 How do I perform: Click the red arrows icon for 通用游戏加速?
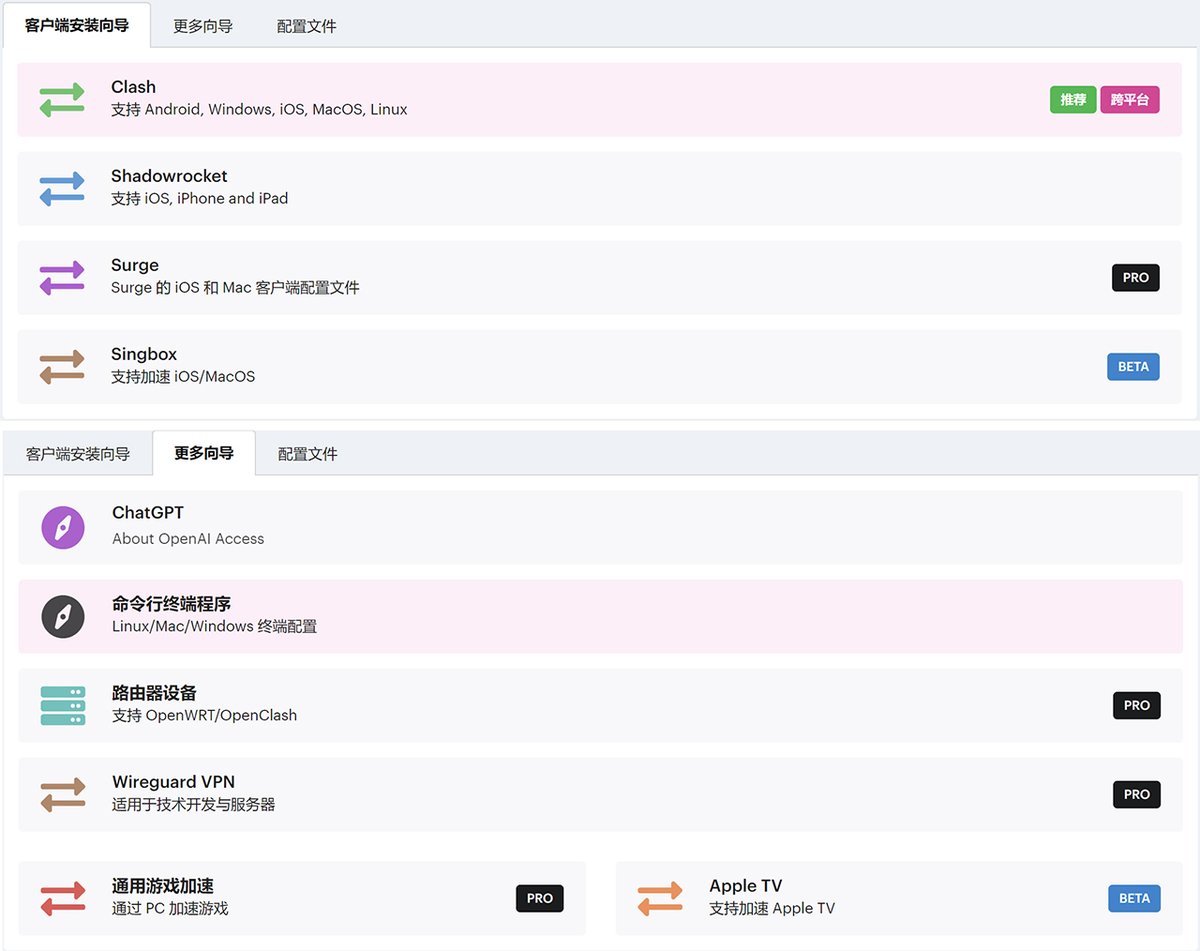(63, 898)
